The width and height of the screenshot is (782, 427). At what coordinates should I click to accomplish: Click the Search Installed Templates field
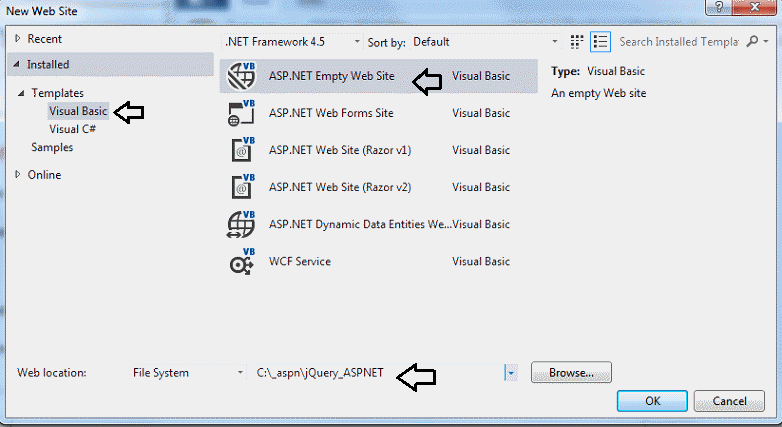(x=679, y=42)
